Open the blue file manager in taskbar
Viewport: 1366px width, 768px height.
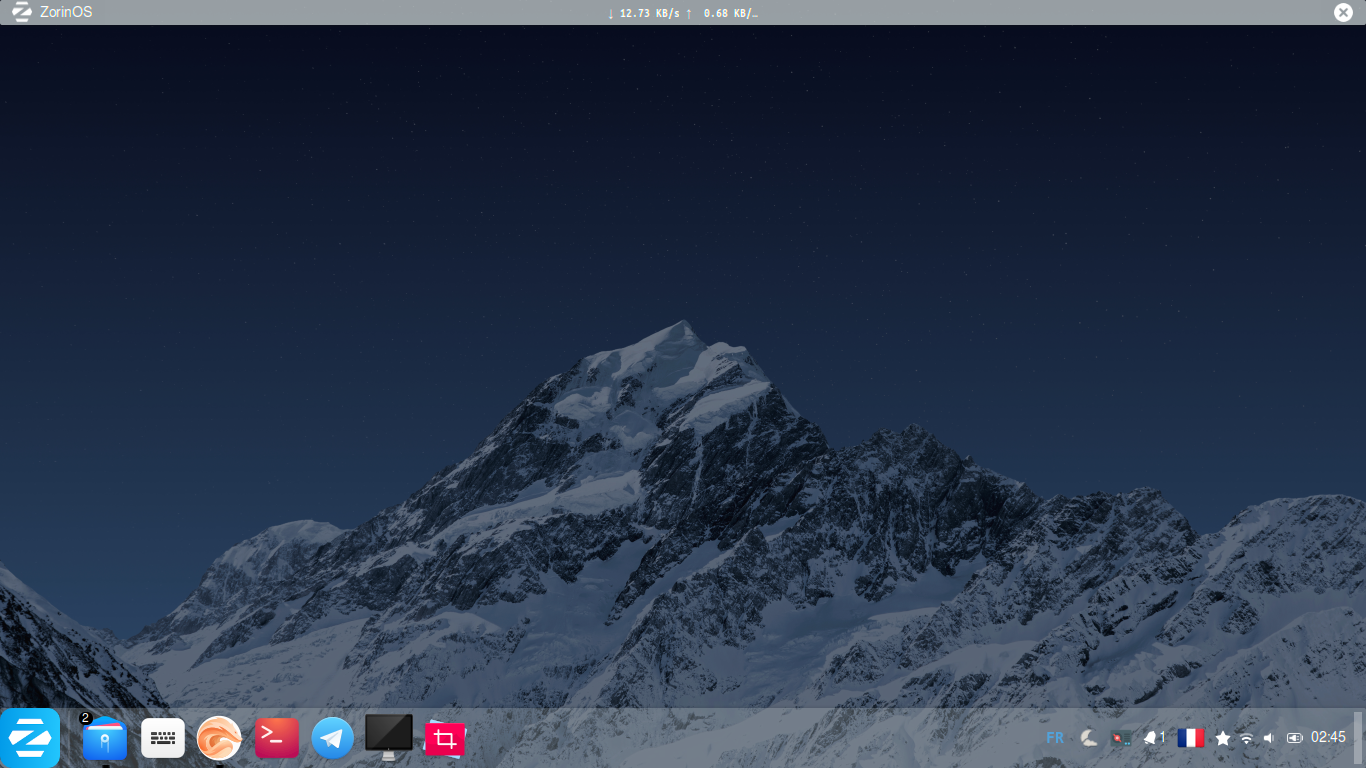(x=105, y=739)
